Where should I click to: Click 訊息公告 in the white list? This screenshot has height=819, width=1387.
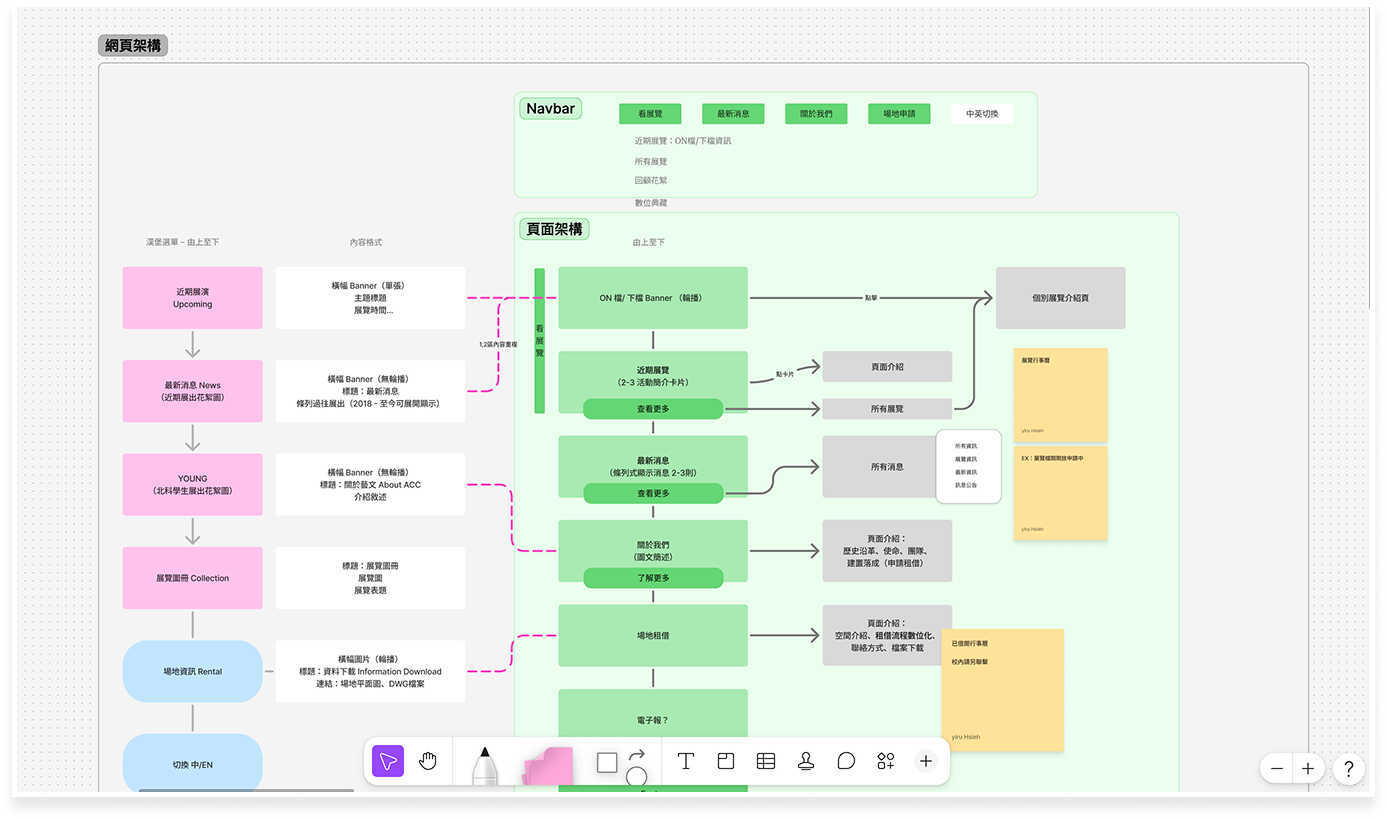(x=966, y=485)
